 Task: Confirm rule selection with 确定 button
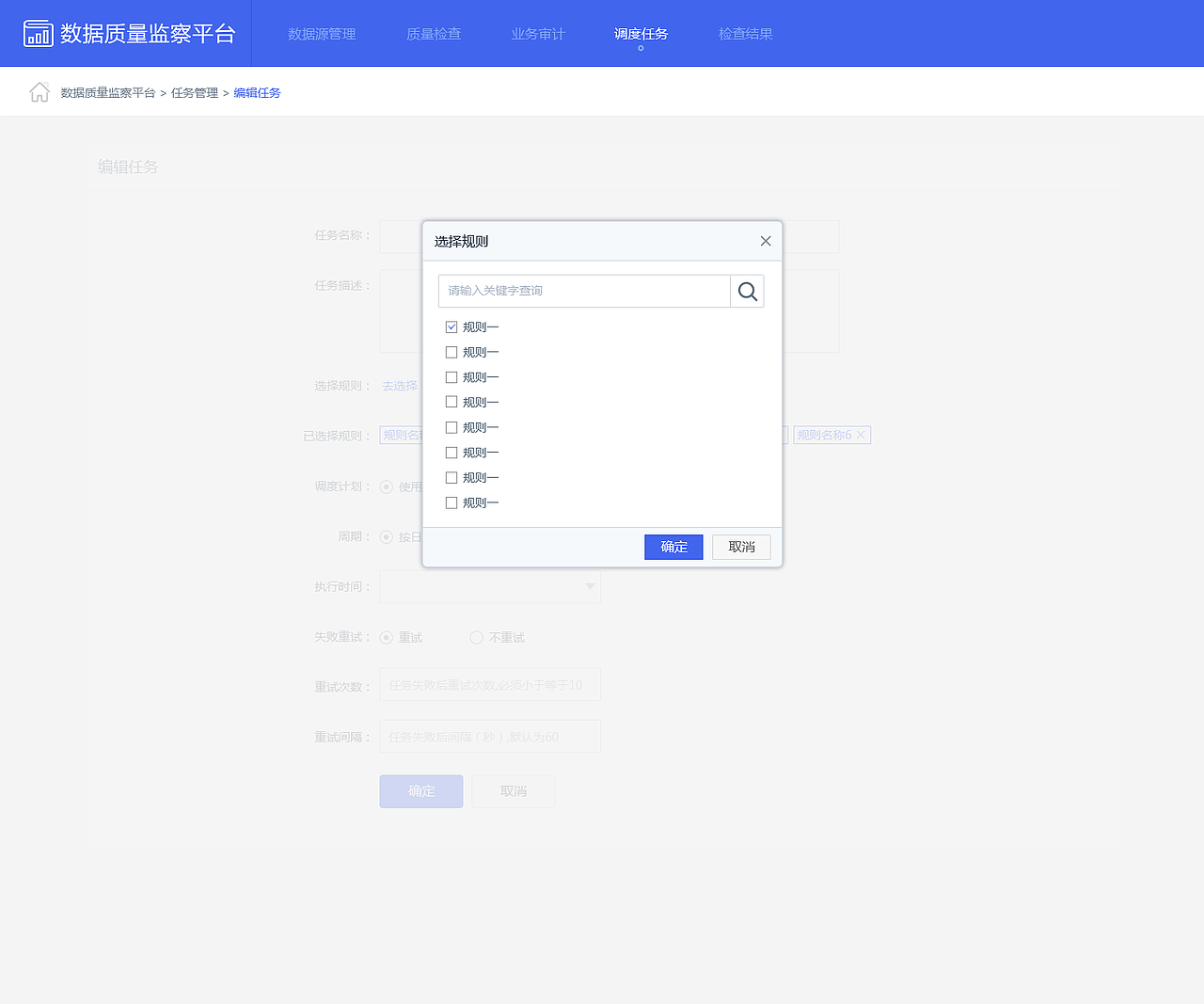point(673,547)
